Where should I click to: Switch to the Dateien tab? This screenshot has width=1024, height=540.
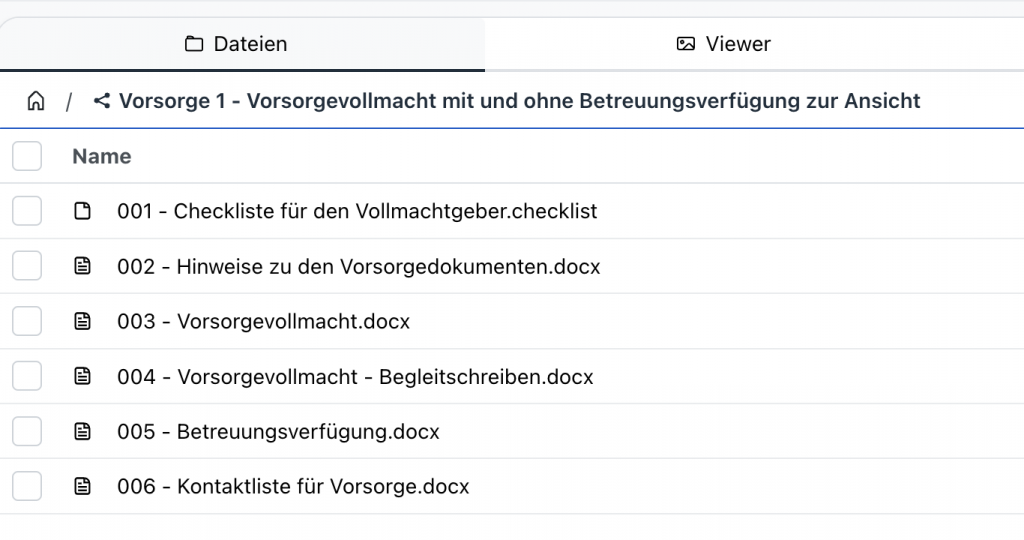(237, 44)
